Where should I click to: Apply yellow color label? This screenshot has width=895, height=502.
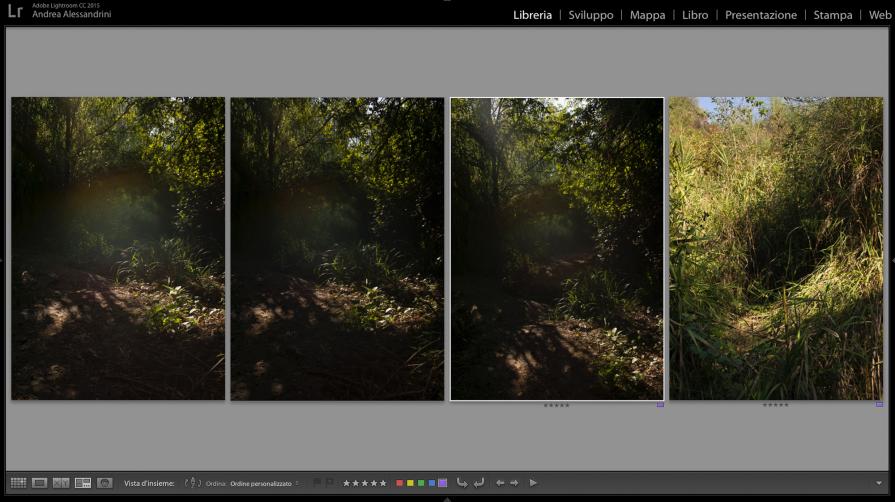[x=410, y=483]
